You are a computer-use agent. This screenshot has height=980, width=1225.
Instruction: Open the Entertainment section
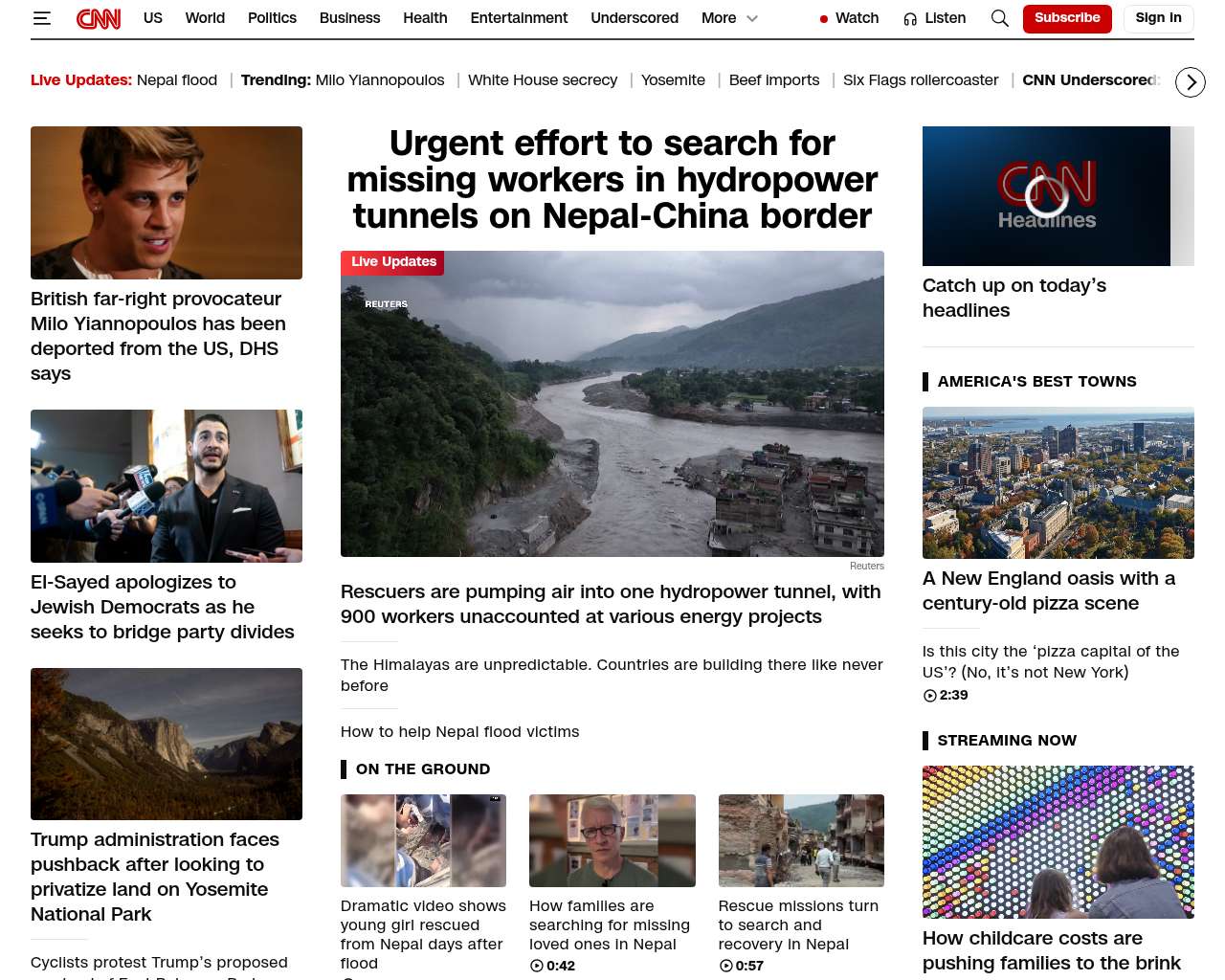tap(519, 18)
